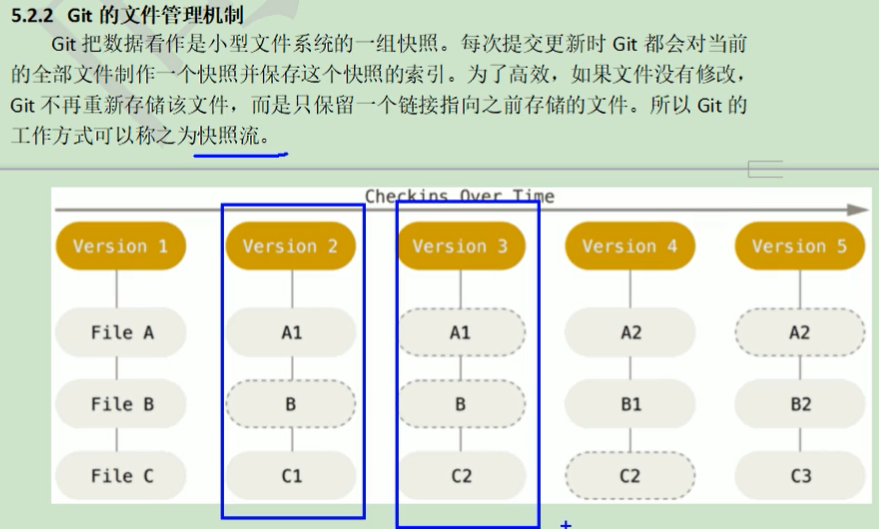This screenshot has width=879, height=529.
Task: Select the "Version 5" pill
Action: [800, 246]
